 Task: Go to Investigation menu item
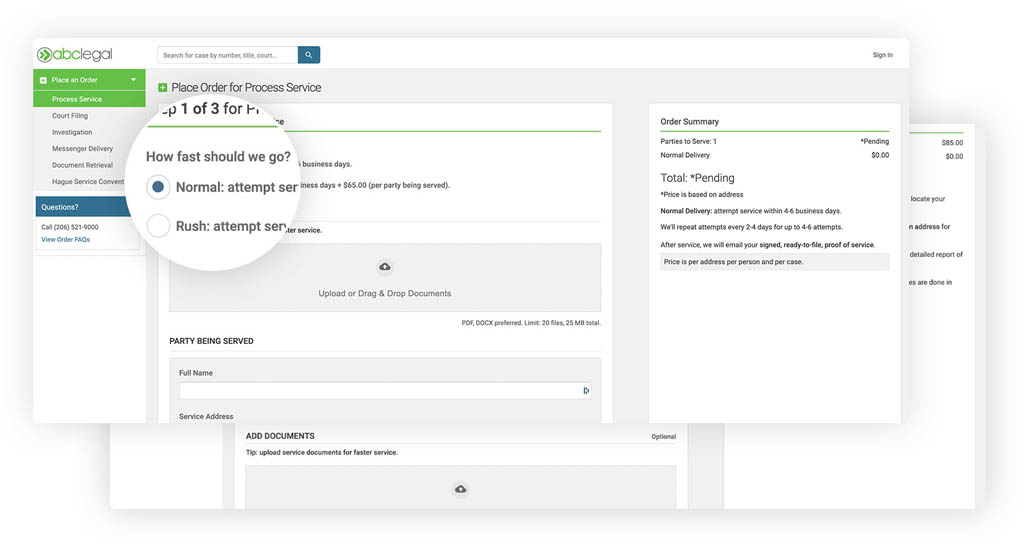(x=72, y=132)
